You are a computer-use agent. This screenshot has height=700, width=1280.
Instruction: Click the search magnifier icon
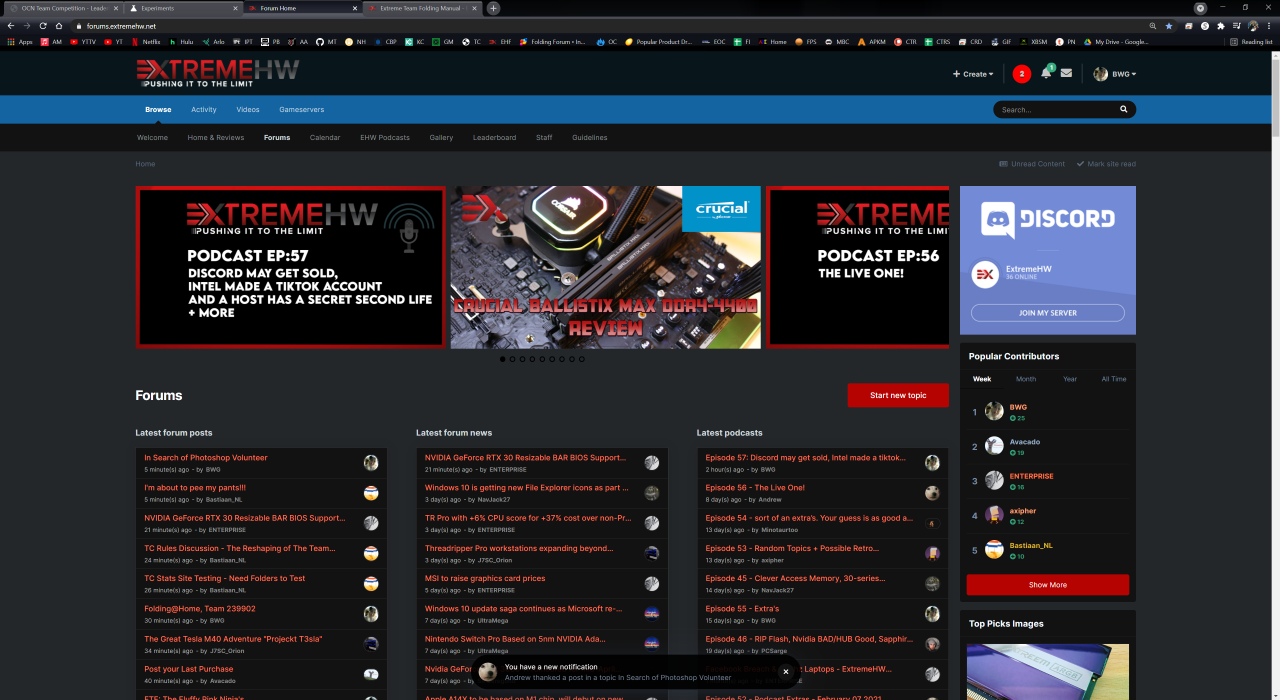[1124, 110]
